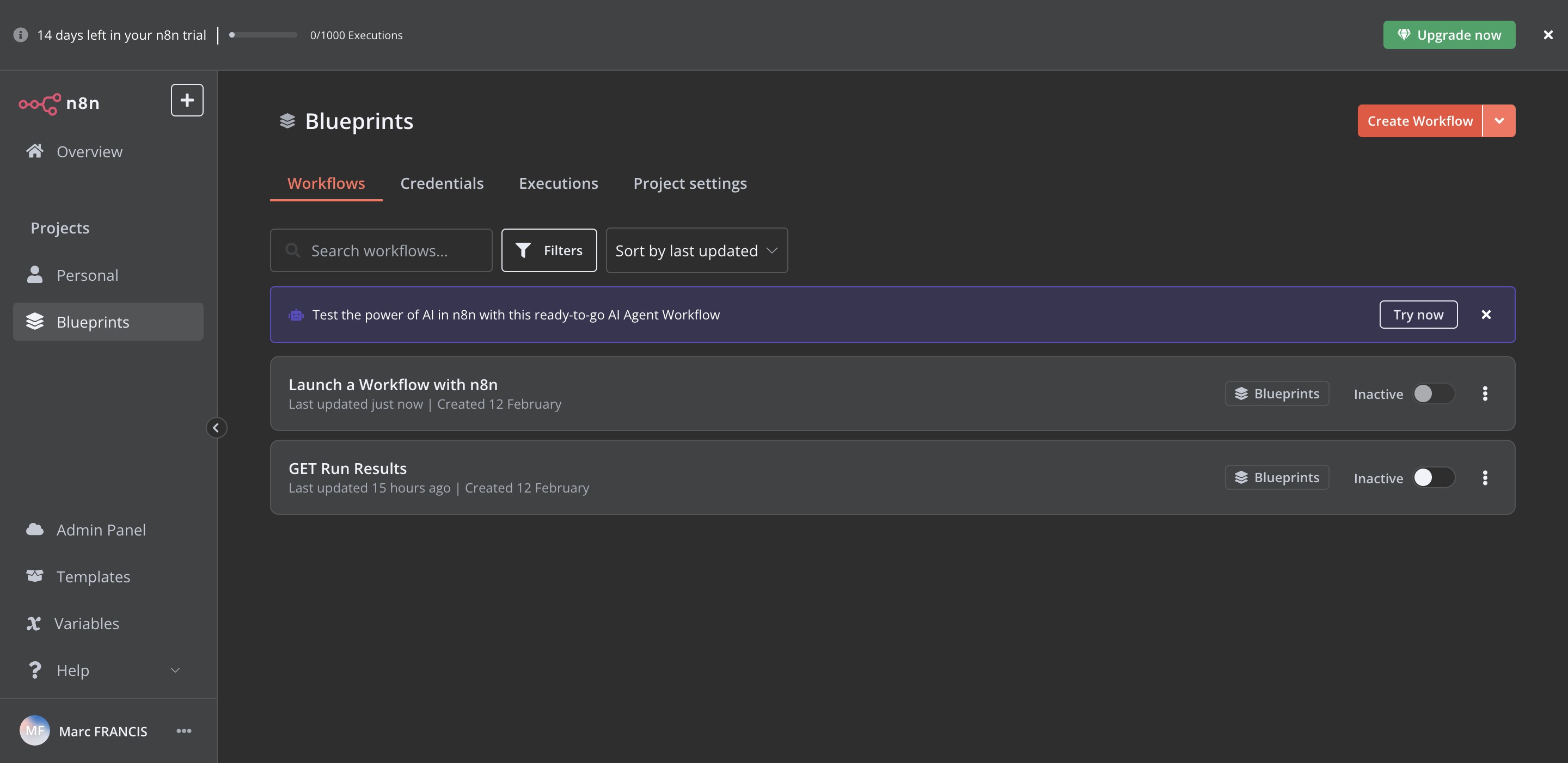Open the Sort by last updated dropdown
Screen dimensions: 1568x763
(x=696, y=250)
